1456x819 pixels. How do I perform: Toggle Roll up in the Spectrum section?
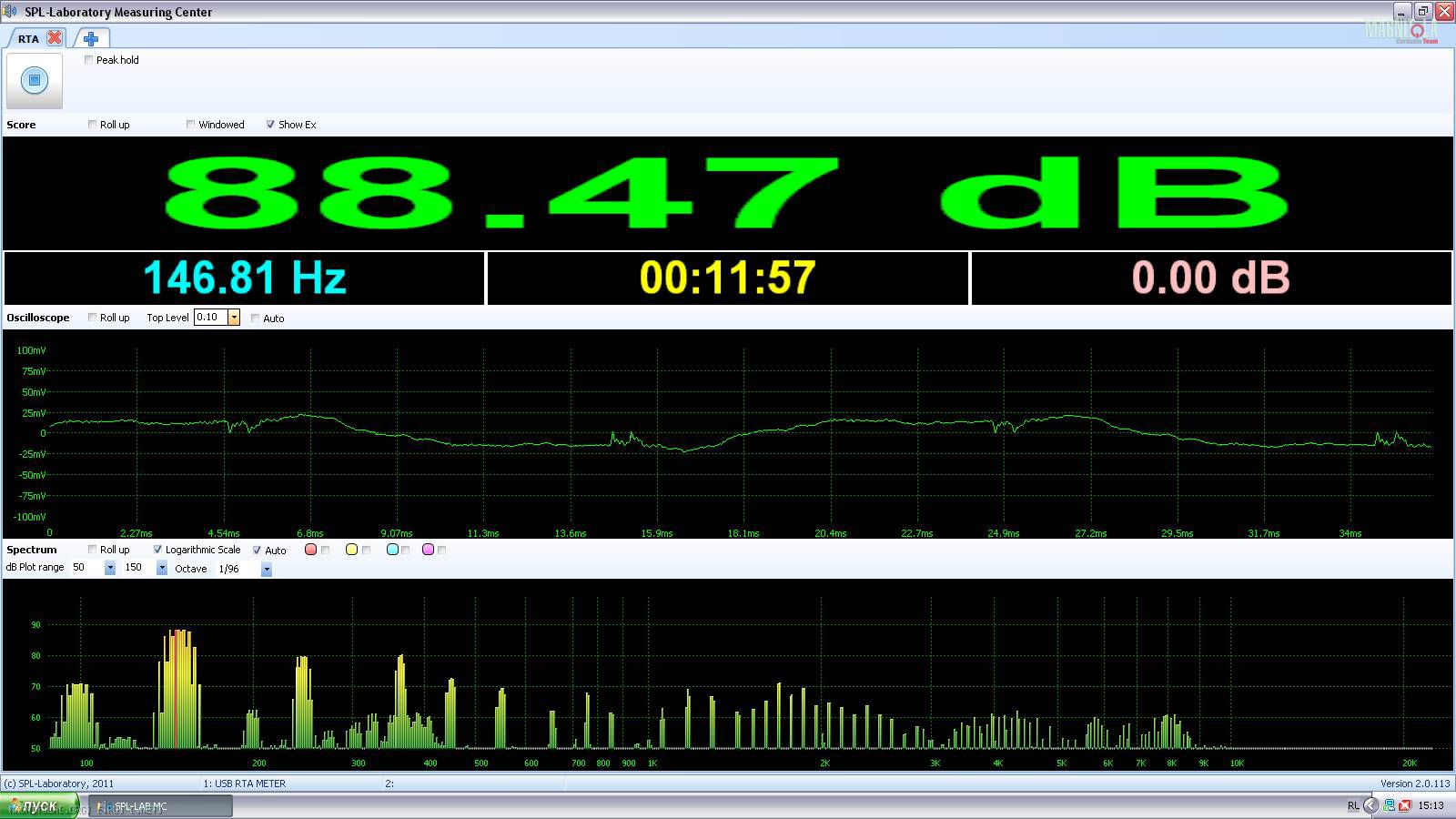(x=93, y=550)
